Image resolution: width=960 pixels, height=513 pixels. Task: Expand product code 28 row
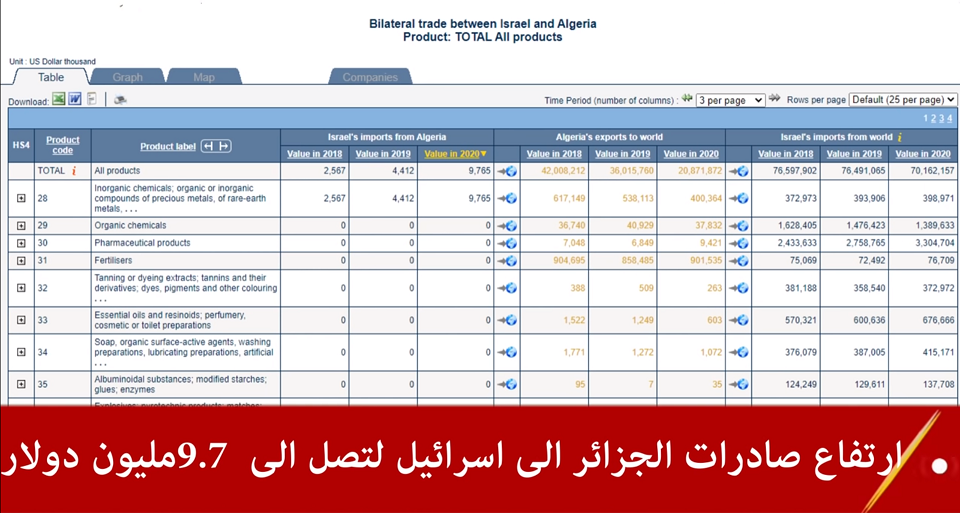pyautogui.click(x=21, y=198)
